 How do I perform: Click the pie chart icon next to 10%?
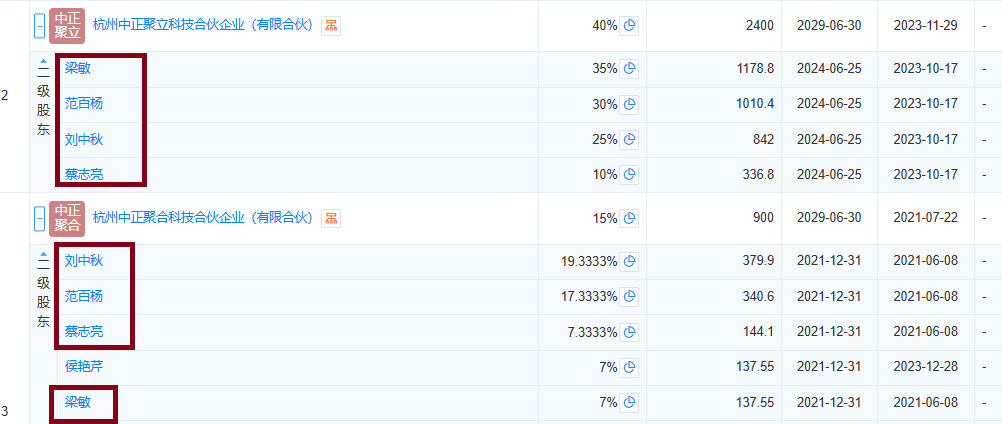click(629, 175)
